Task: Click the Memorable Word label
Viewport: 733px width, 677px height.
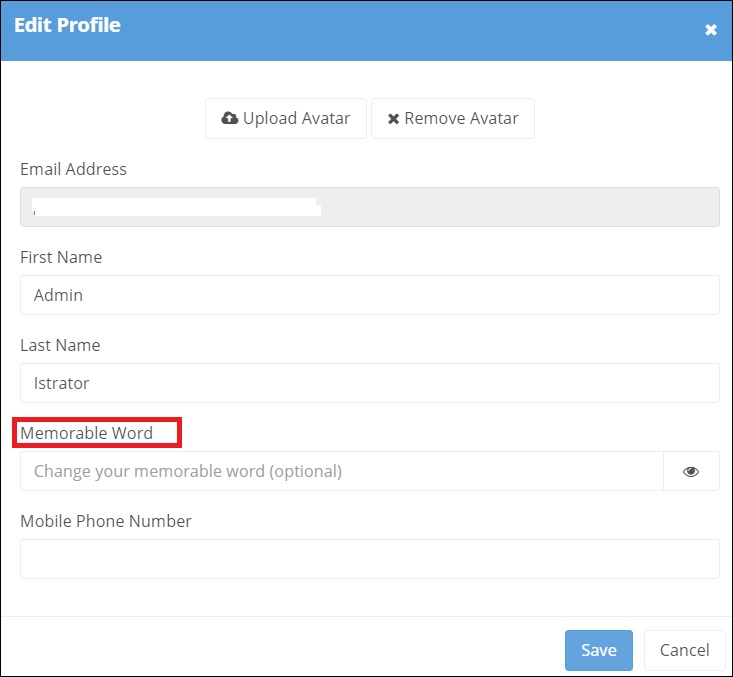Action: pos(86,433)
